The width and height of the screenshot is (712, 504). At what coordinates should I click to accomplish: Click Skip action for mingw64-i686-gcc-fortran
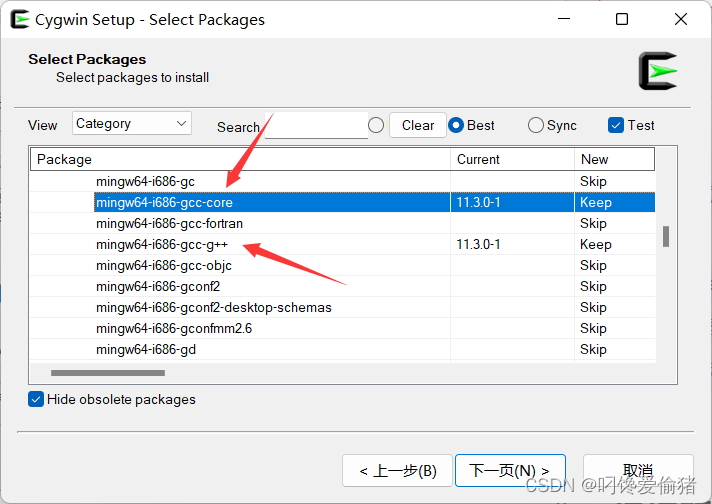[593, 223]
